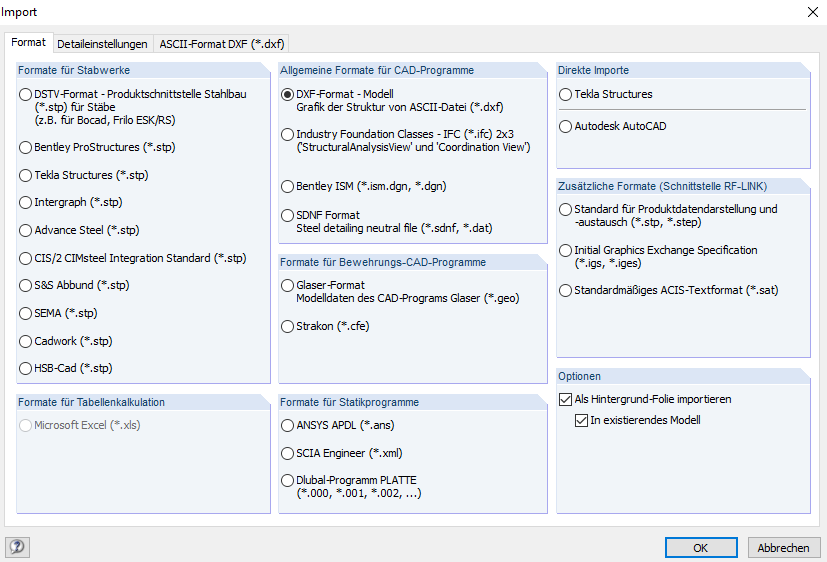Choose Autodesk AutoCAD direct import

pyautogui.click(x=566, y=126)
